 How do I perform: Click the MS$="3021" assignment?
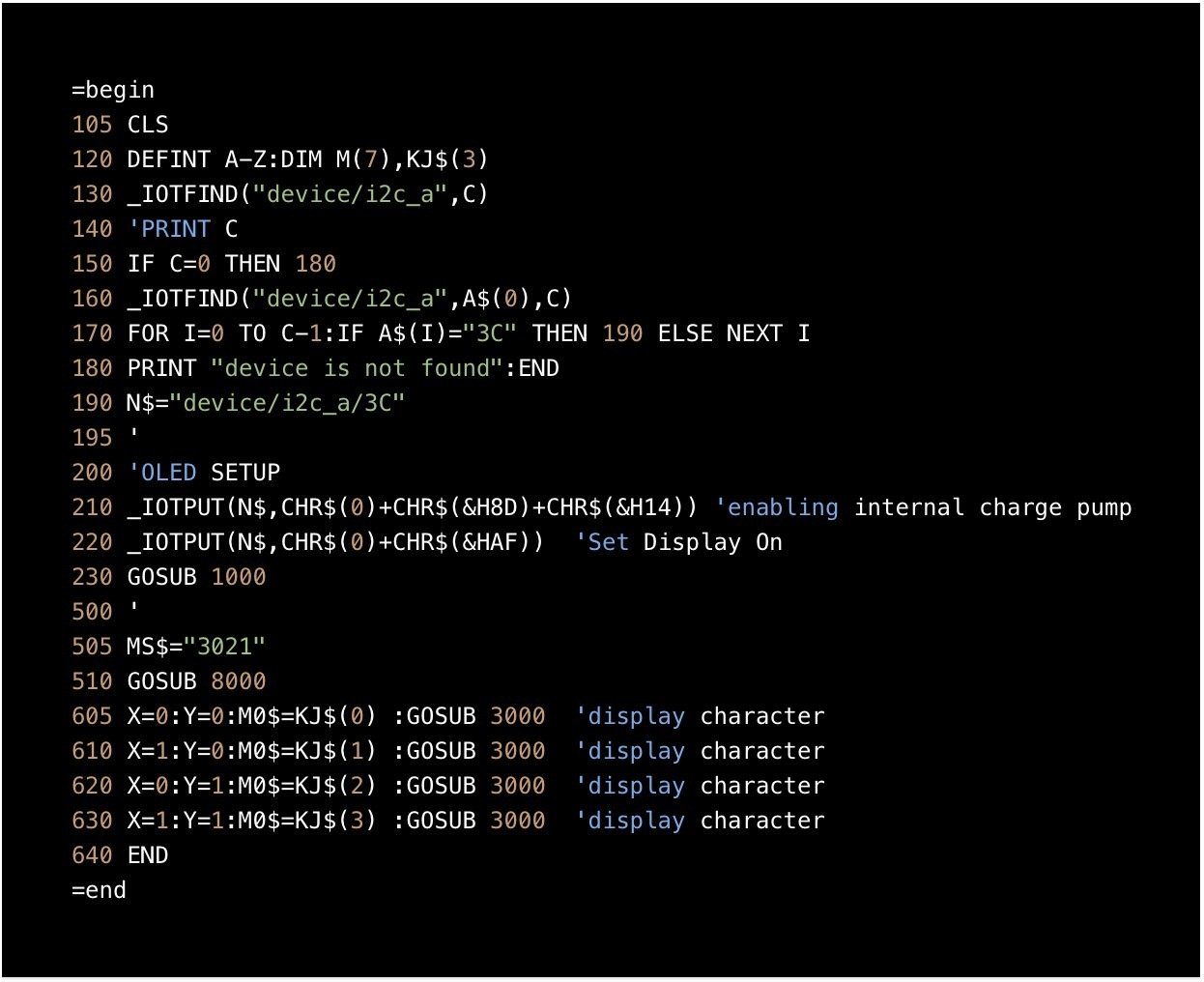coord(195,647)
